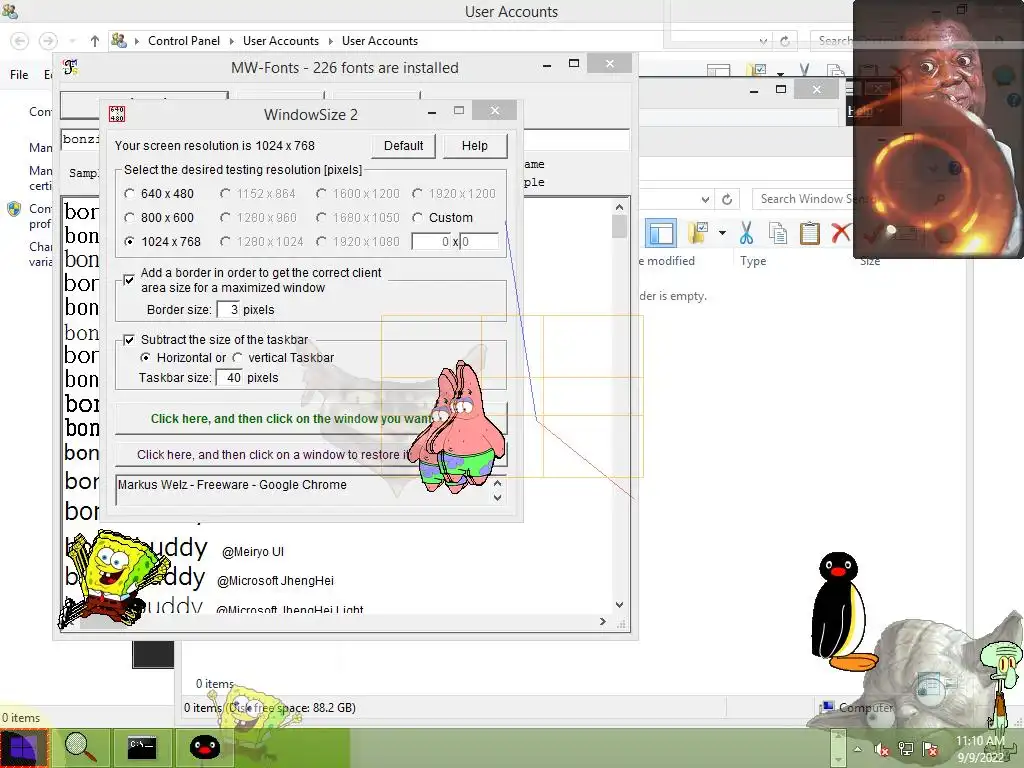The height and width of the screenshot is (768, 1024).
Task: Click the muted volume tray icon
Action: (x=882, y=749)
